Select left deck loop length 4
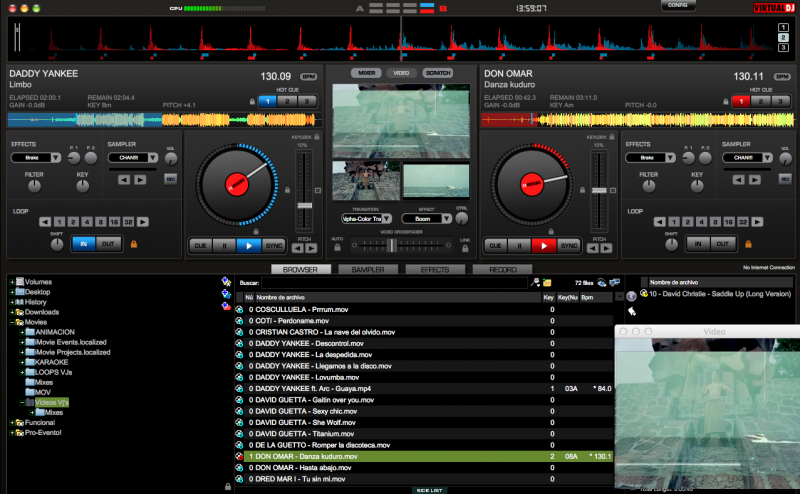The width and height of the screenshot is (800, 494). tap(87, 222)
